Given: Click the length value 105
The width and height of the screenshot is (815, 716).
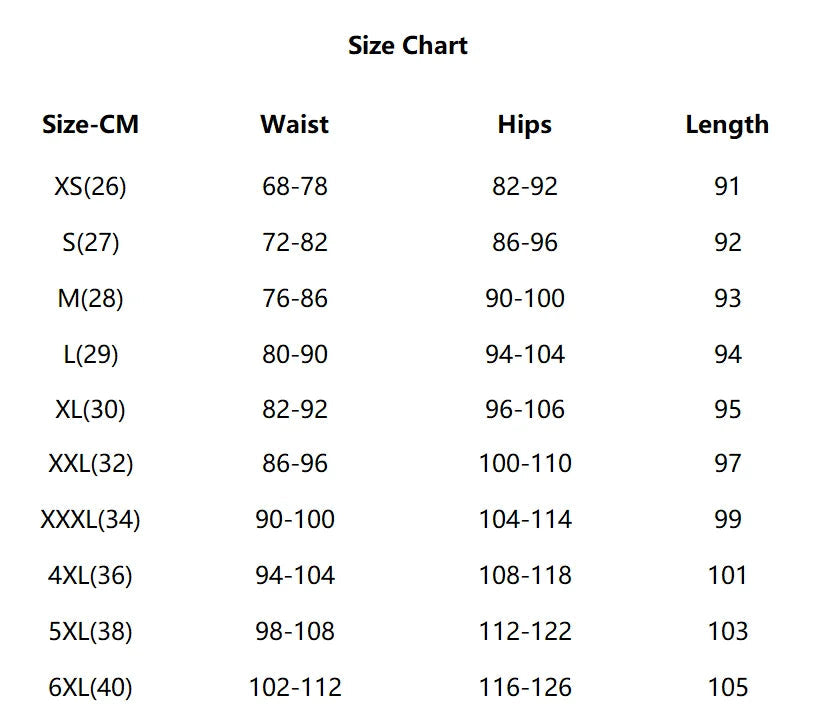Looking at the screenshot, I should coord(727,688).
